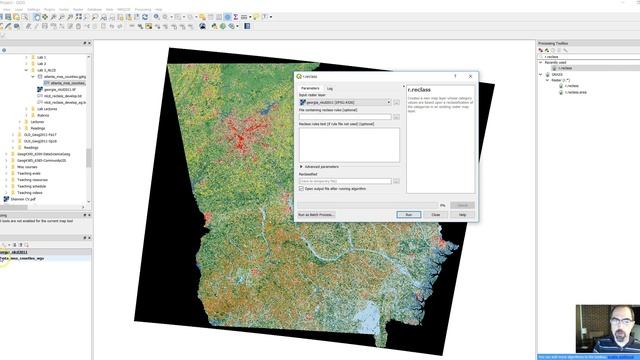Open the Settings menu
This screenshot has width=640, height=360.
(33, 9)
